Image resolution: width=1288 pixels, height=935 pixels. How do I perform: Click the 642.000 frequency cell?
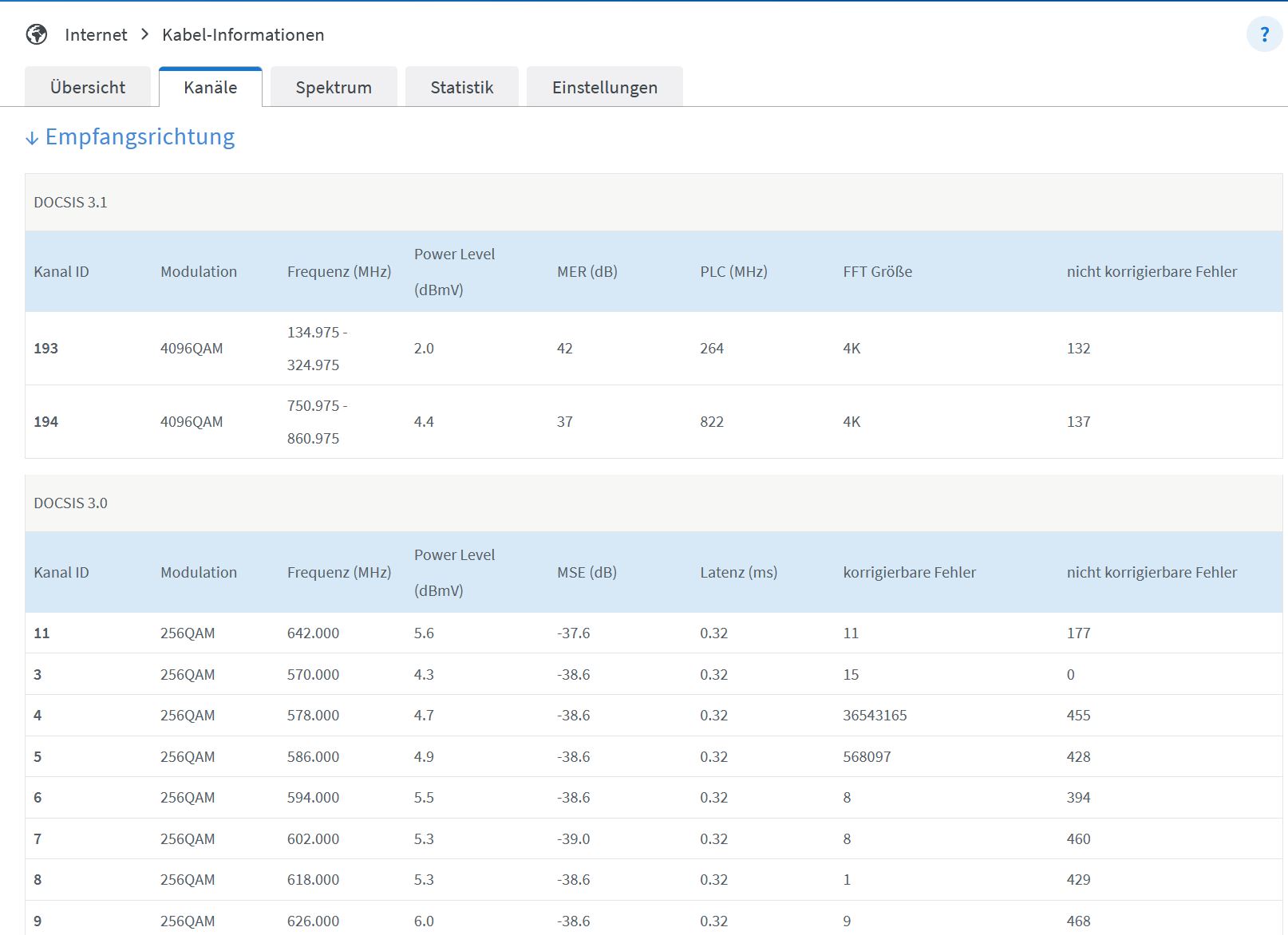[x=313, y=633]
